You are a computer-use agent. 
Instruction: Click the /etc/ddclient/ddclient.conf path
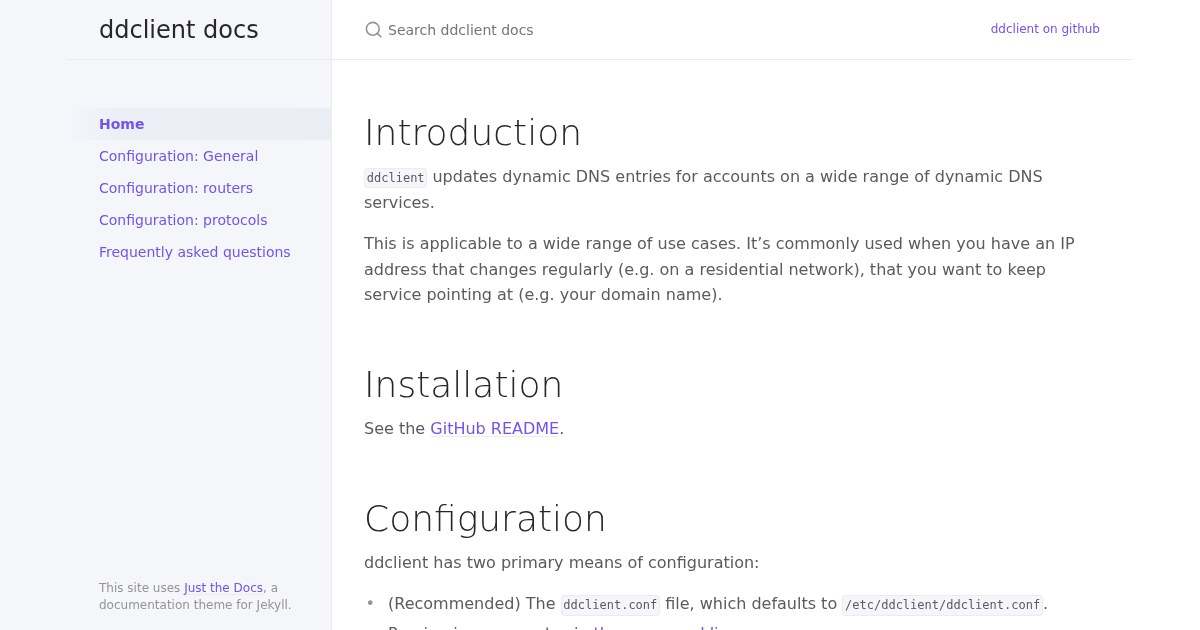pyautogui.click(x=943, y=604)
